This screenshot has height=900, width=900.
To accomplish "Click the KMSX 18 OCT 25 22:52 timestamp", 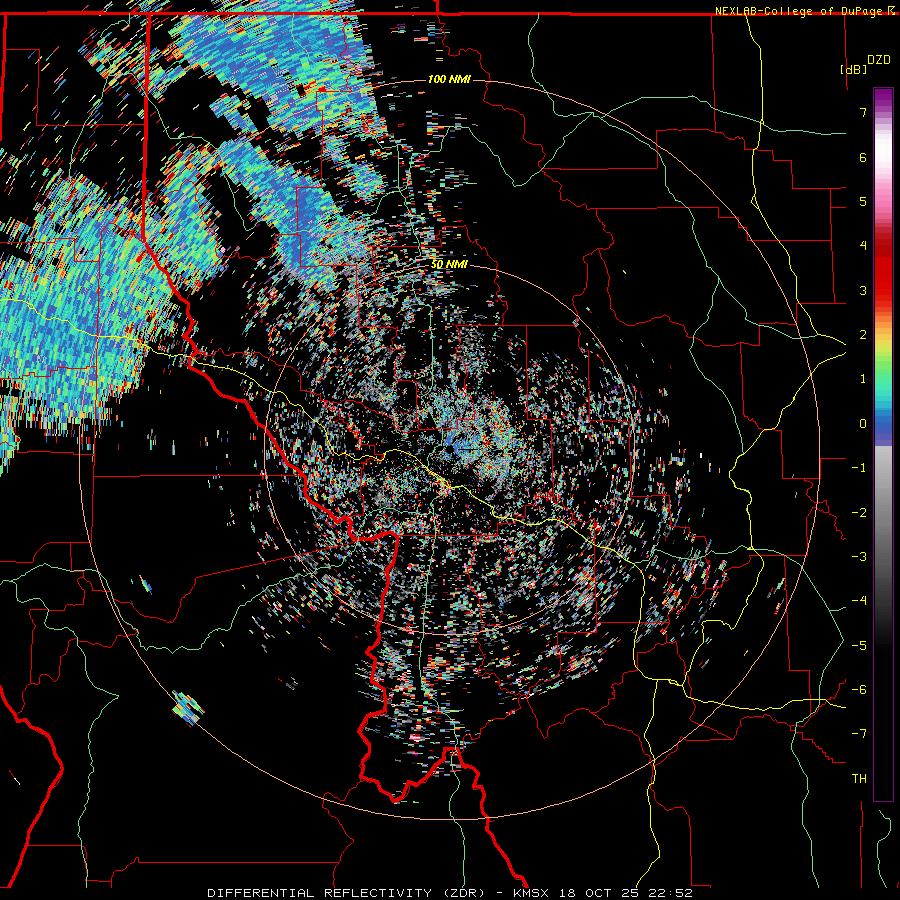I will 603,893.
